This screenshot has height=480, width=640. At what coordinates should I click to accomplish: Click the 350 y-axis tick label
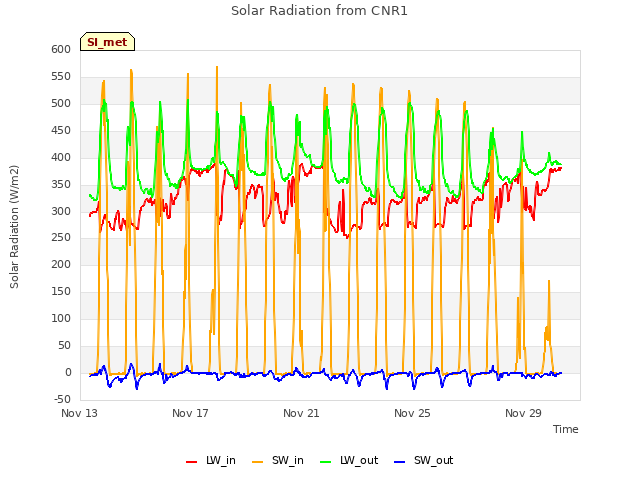[x=61, y=184]
